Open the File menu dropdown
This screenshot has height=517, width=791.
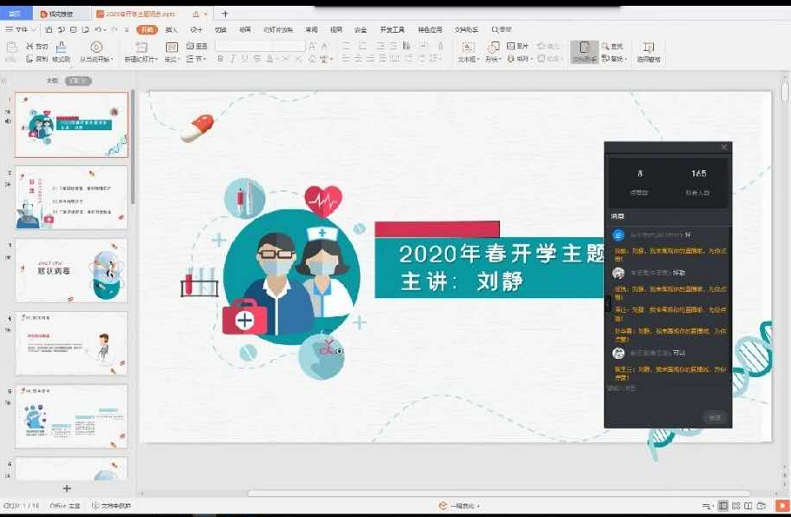(18, 30)
